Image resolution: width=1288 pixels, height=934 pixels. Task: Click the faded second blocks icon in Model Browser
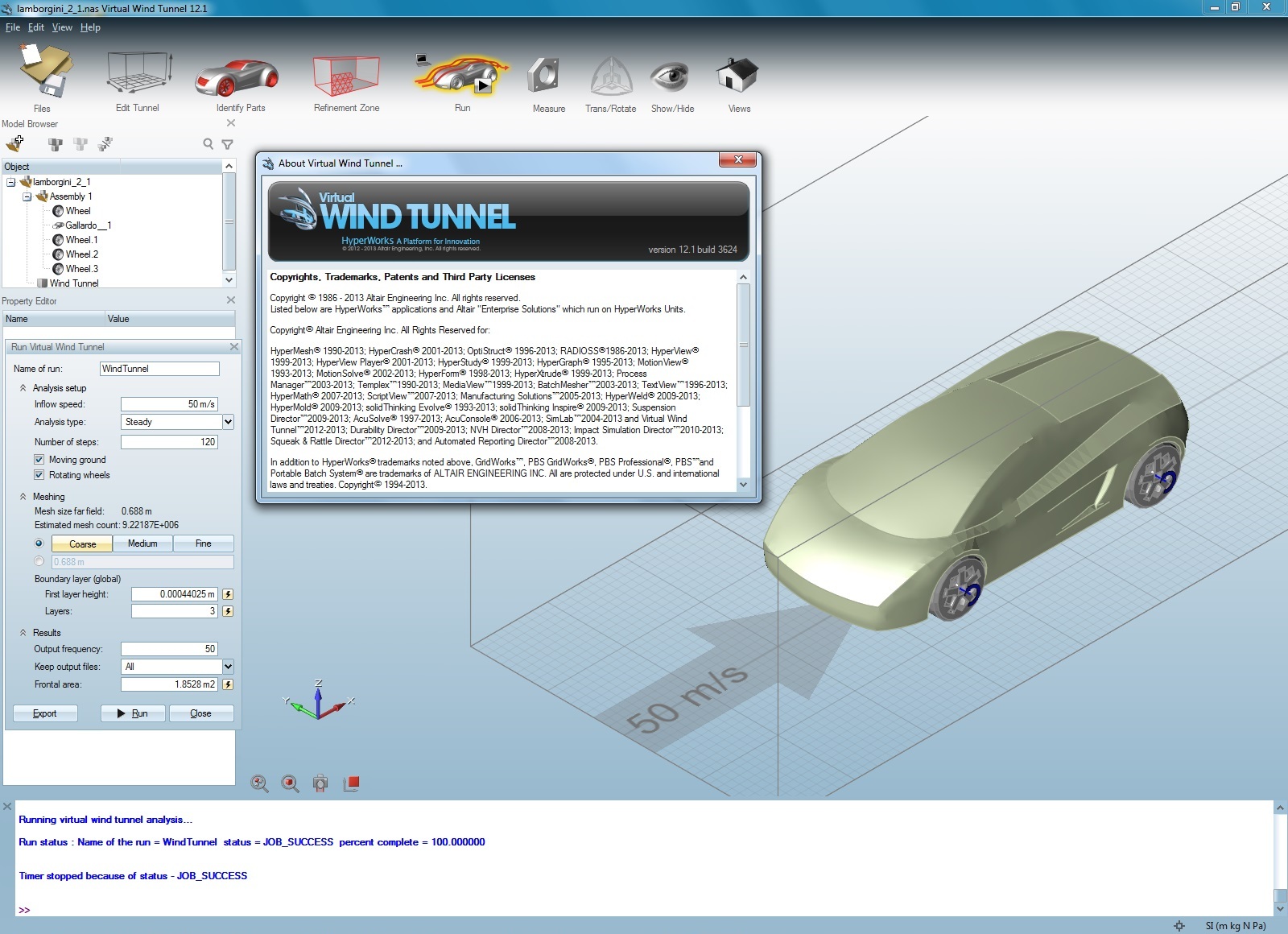tap(80, 144)
